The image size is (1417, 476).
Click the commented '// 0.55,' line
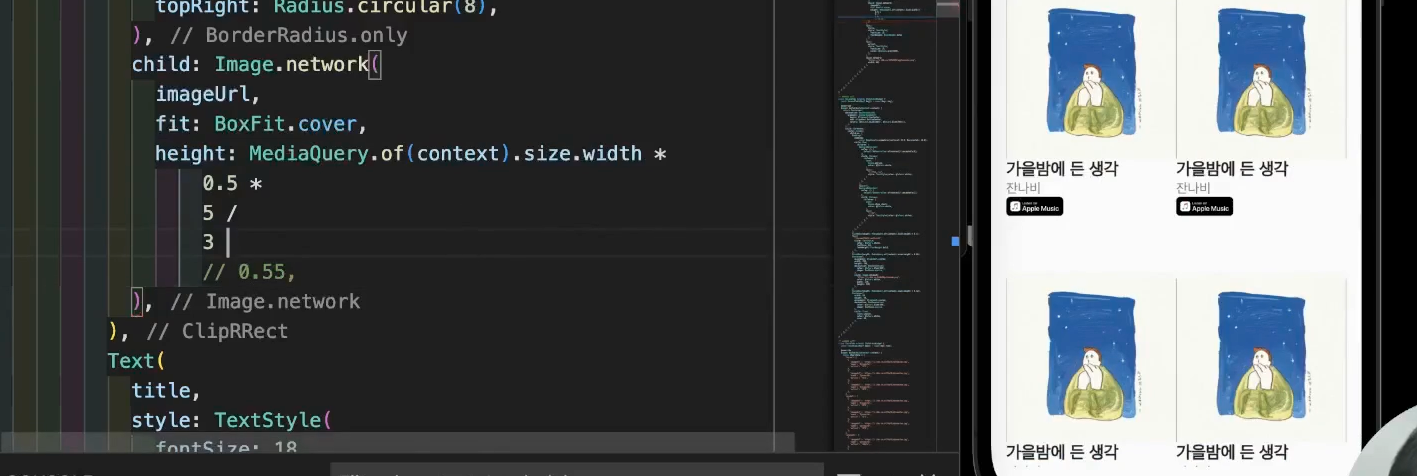coord(250,272)
